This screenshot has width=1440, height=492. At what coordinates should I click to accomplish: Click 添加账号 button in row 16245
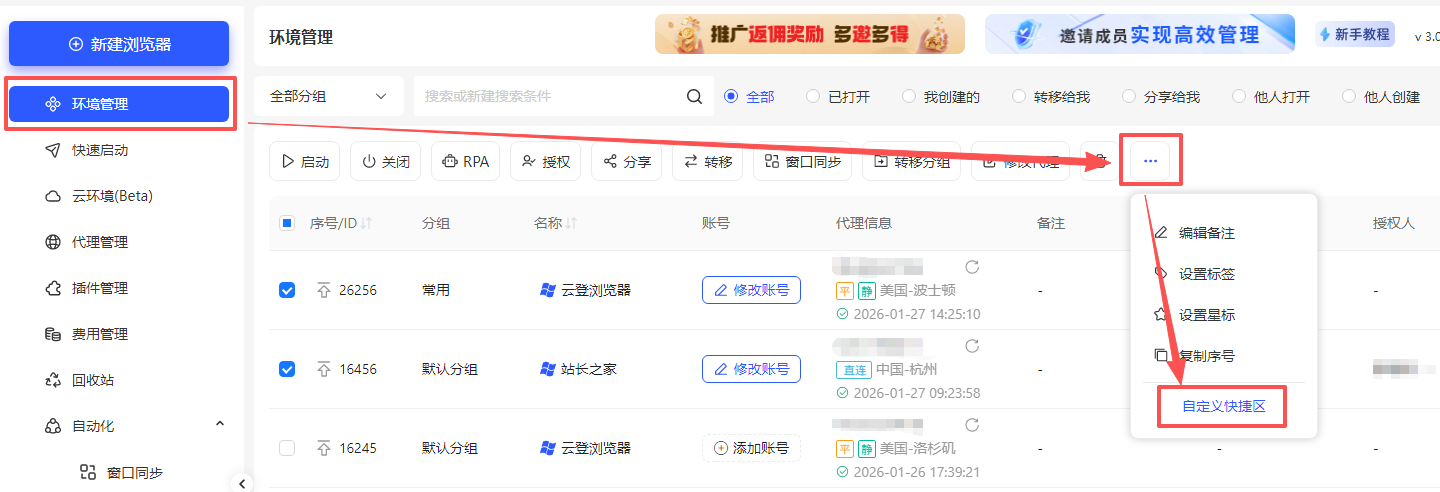click(751, 448)
